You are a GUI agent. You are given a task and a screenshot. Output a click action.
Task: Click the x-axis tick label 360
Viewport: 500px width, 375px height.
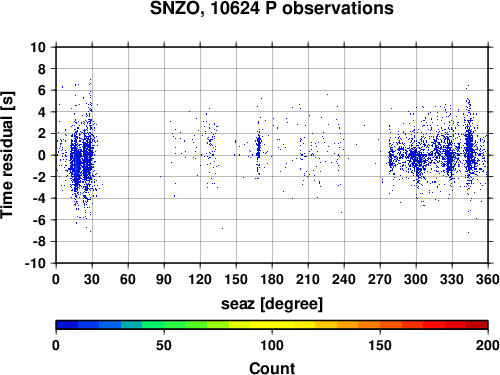click(488, 279)
